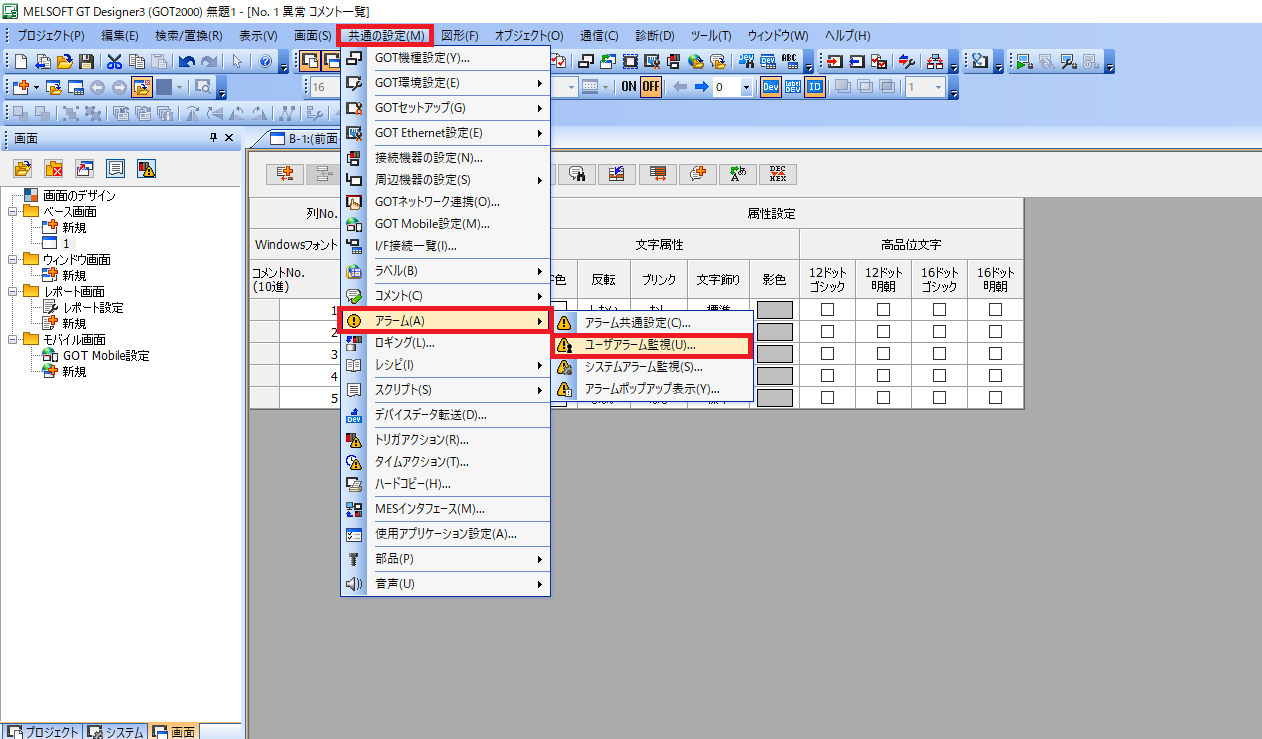This screenshot has width=1262, height=739.
Task: Click the new screen icon with plus
Action: click(x=22, y=87)
